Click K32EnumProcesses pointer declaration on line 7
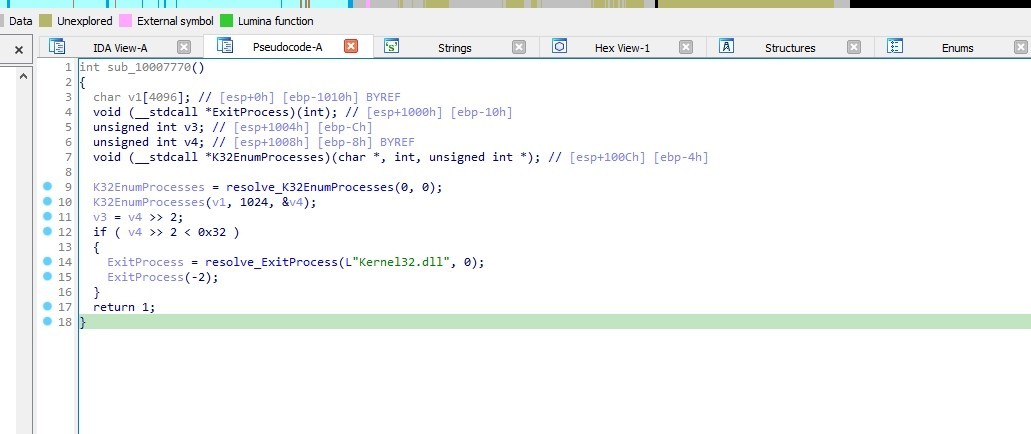 [x=318, y=157]
